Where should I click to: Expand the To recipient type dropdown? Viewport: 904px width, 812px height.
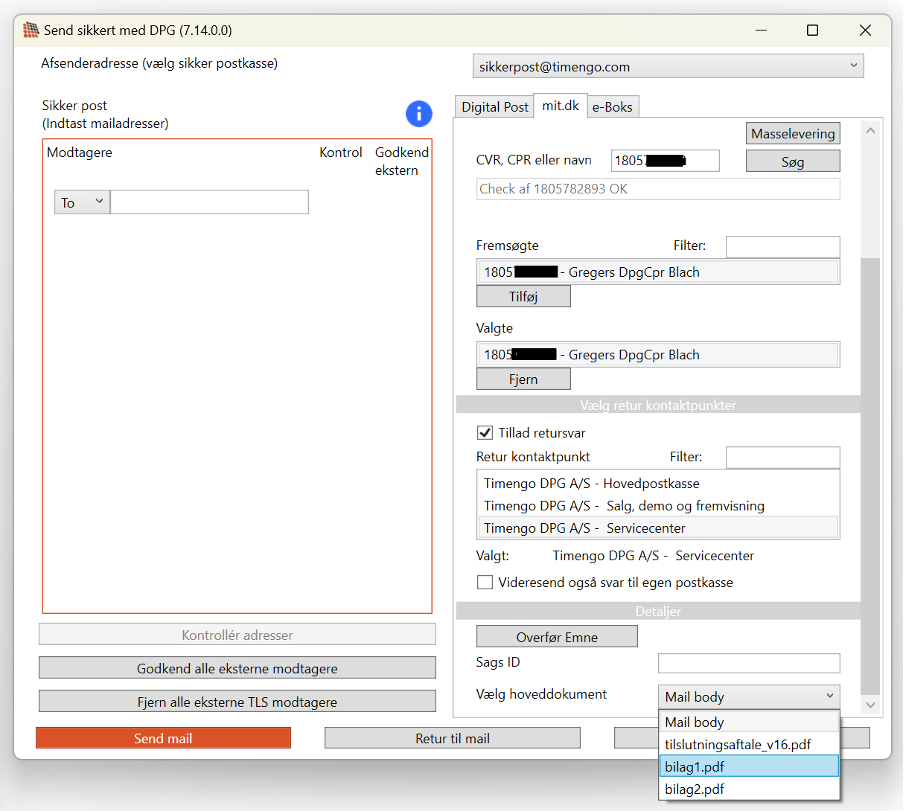[x=81, y=203]
